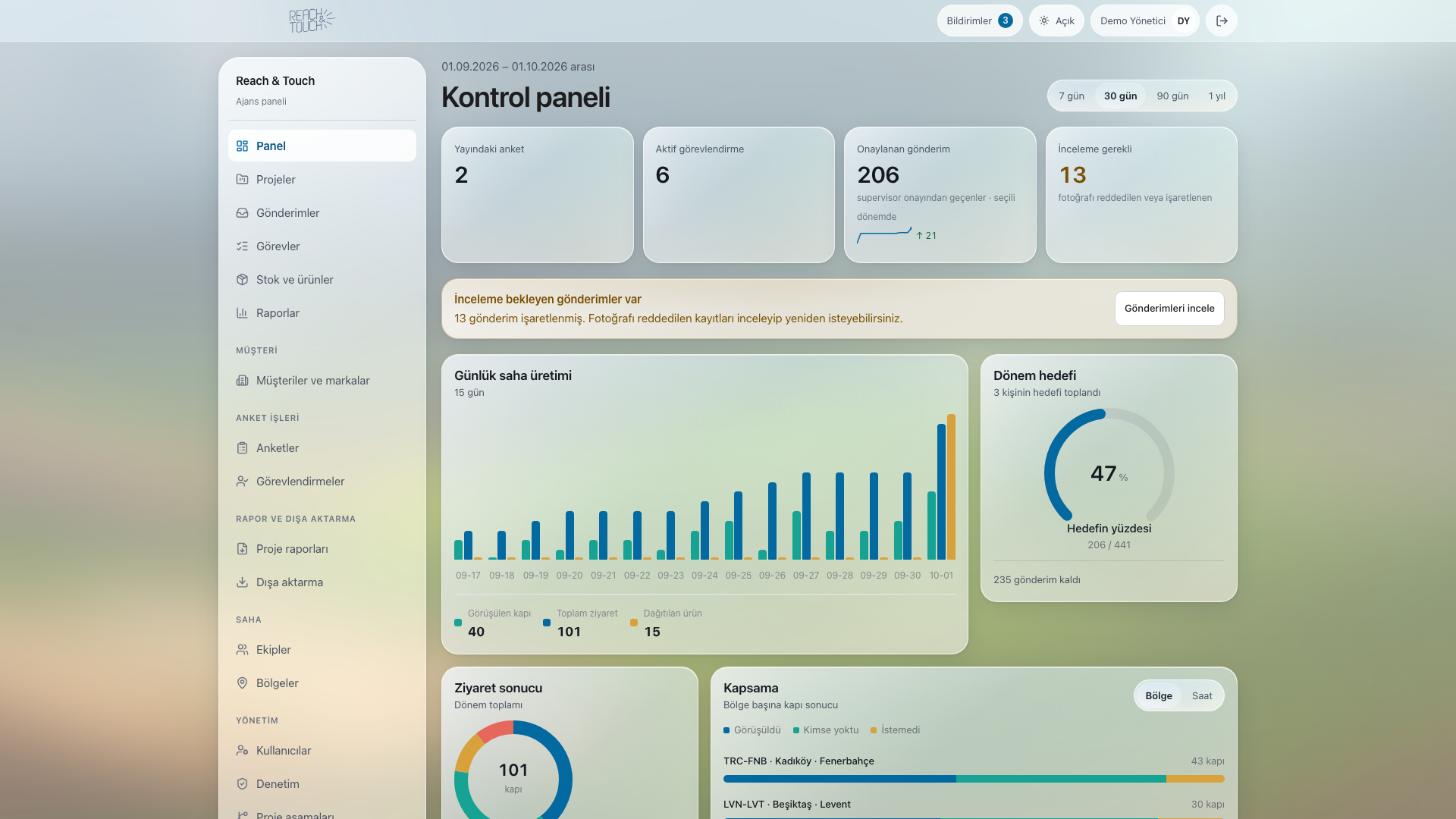The image size is (1456, 819).
Task: Click the Kullanıcılar user icon
Action: pyautogui.click(x=242, y=750)
